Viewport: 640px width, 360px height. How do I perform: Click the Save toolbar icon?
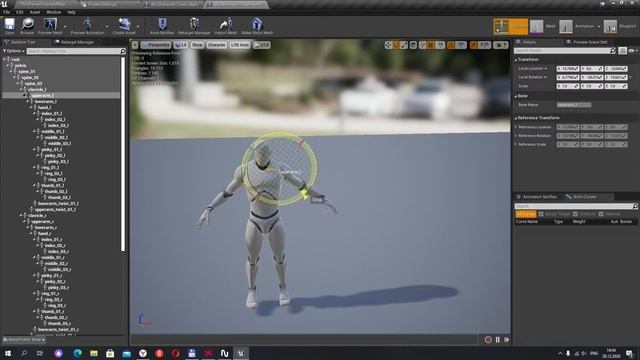point(9,24)
